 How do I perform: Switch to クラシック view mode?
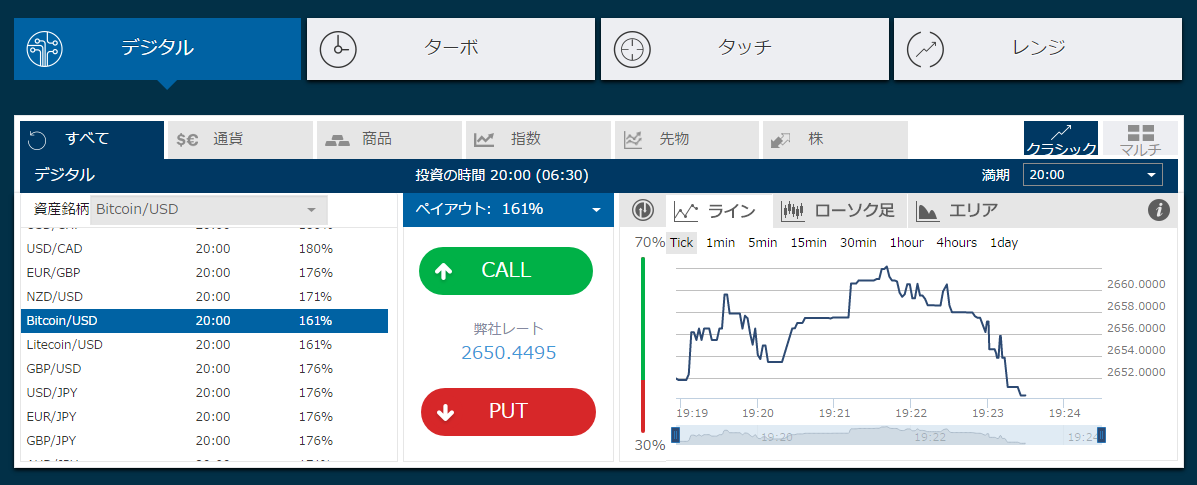[1060, 138]
